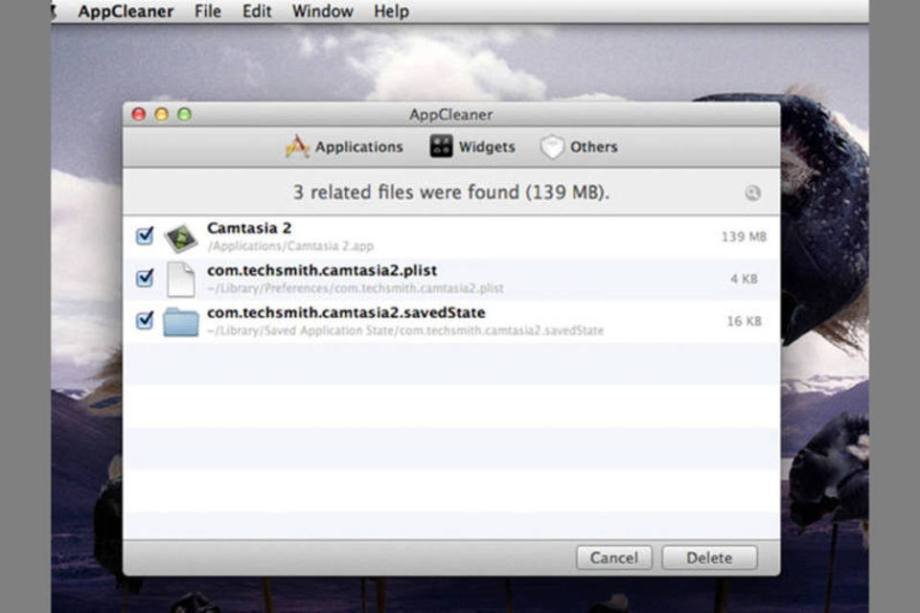This screenshot has height=613, width=920.
Task: Click the Camtasia 2 app icon
Action: (x=181, y=237)
